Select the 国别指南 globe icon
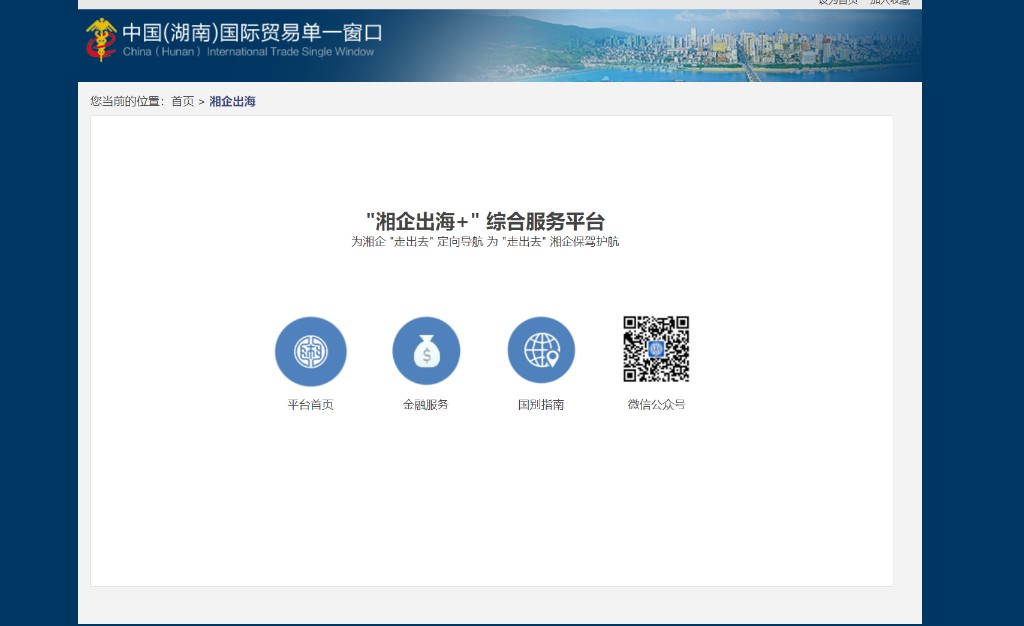1024x626 pixels. pos(541,350)
